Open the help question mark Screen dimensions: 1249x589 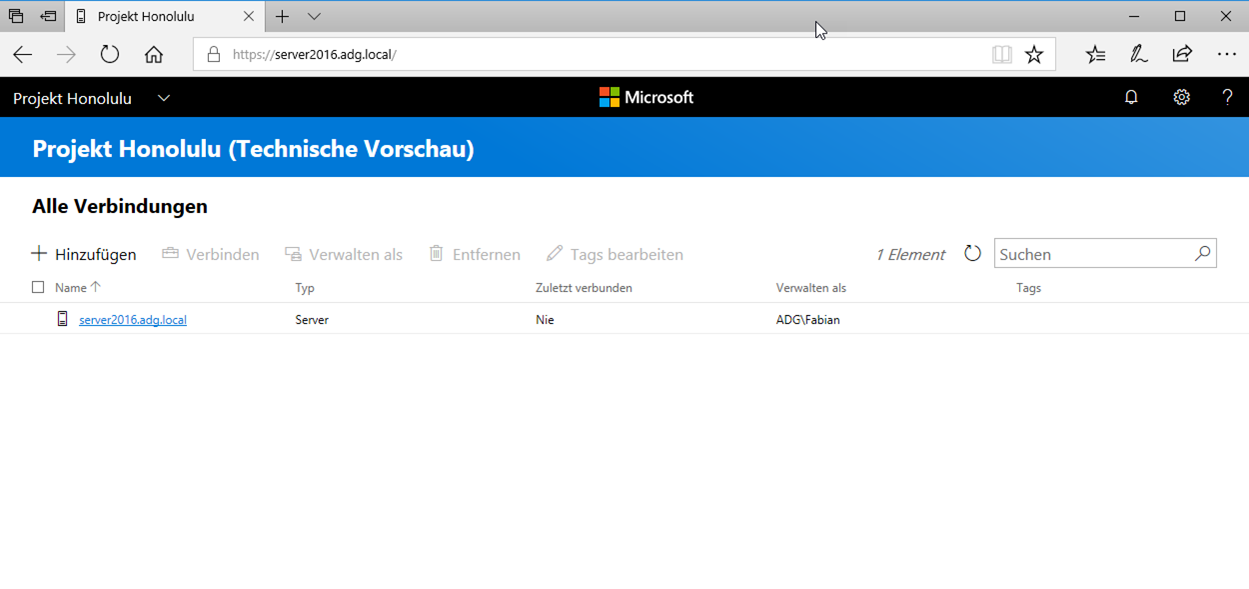click(1227, 97)
